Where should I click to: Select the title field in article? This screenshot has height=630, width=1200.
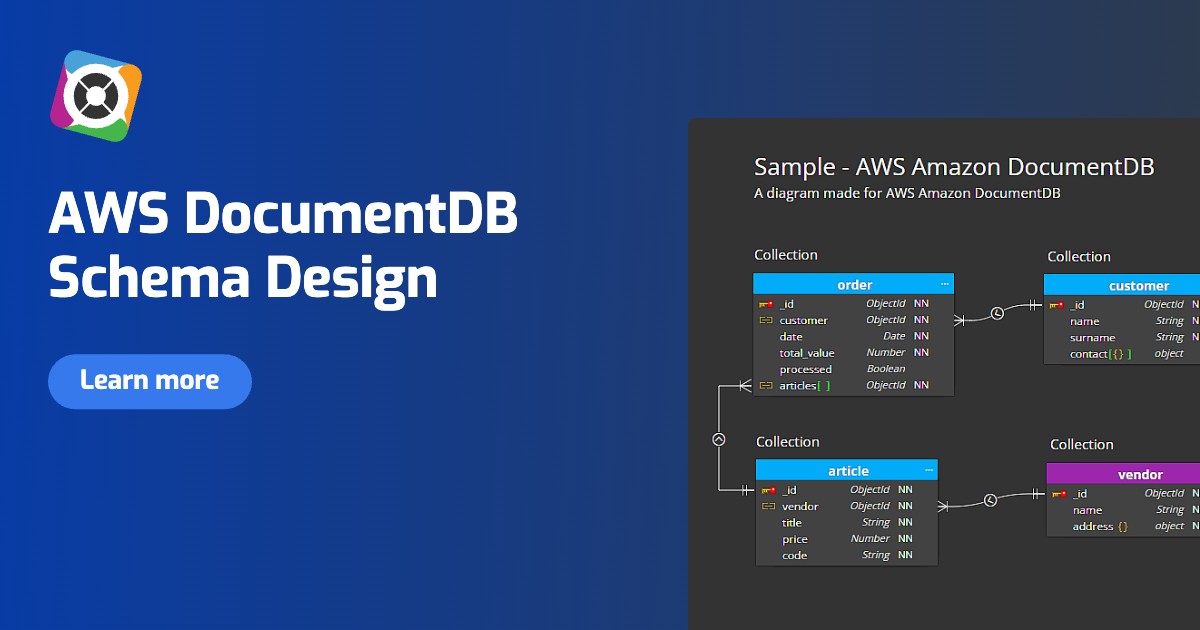(792, 522)
